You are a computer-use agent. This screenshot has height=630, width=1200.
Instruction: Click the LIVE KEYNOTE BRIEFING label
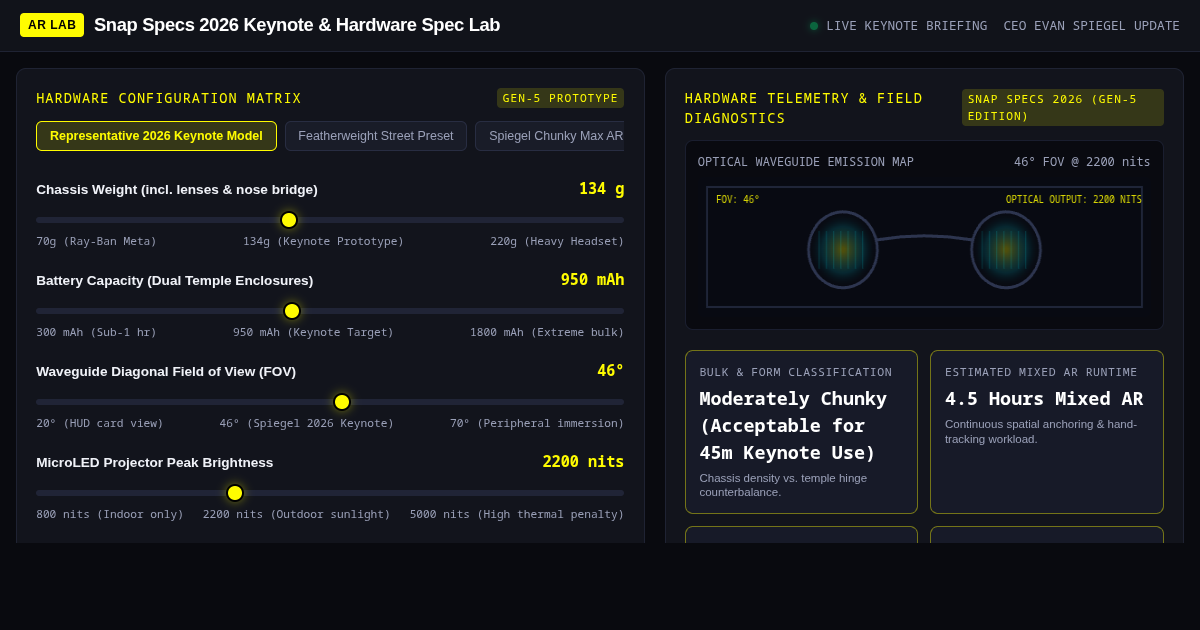coord(907,26)
